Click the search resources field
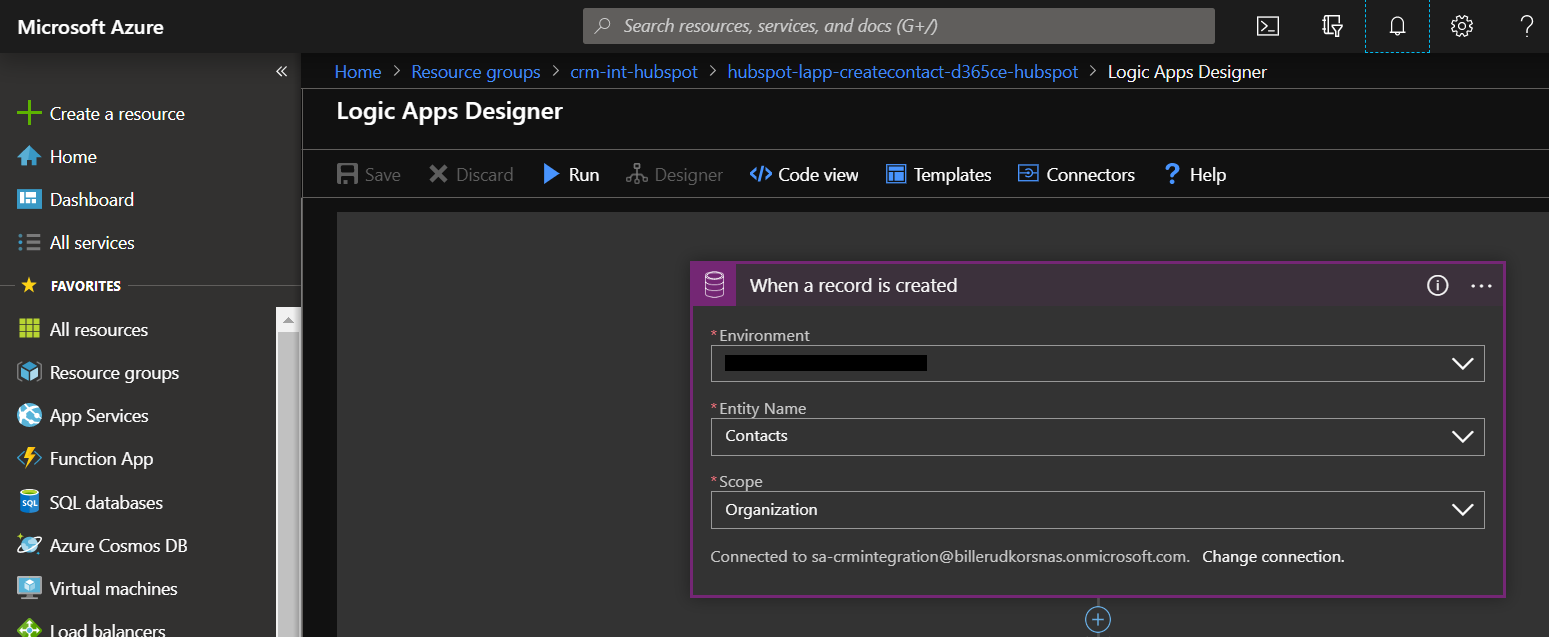The image size is (1549, 637). [898, 25]
